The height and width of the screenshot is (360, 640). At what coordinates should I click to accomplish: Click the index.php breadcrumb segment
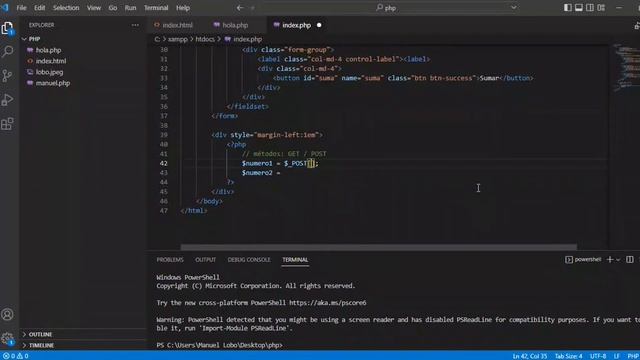247,39
